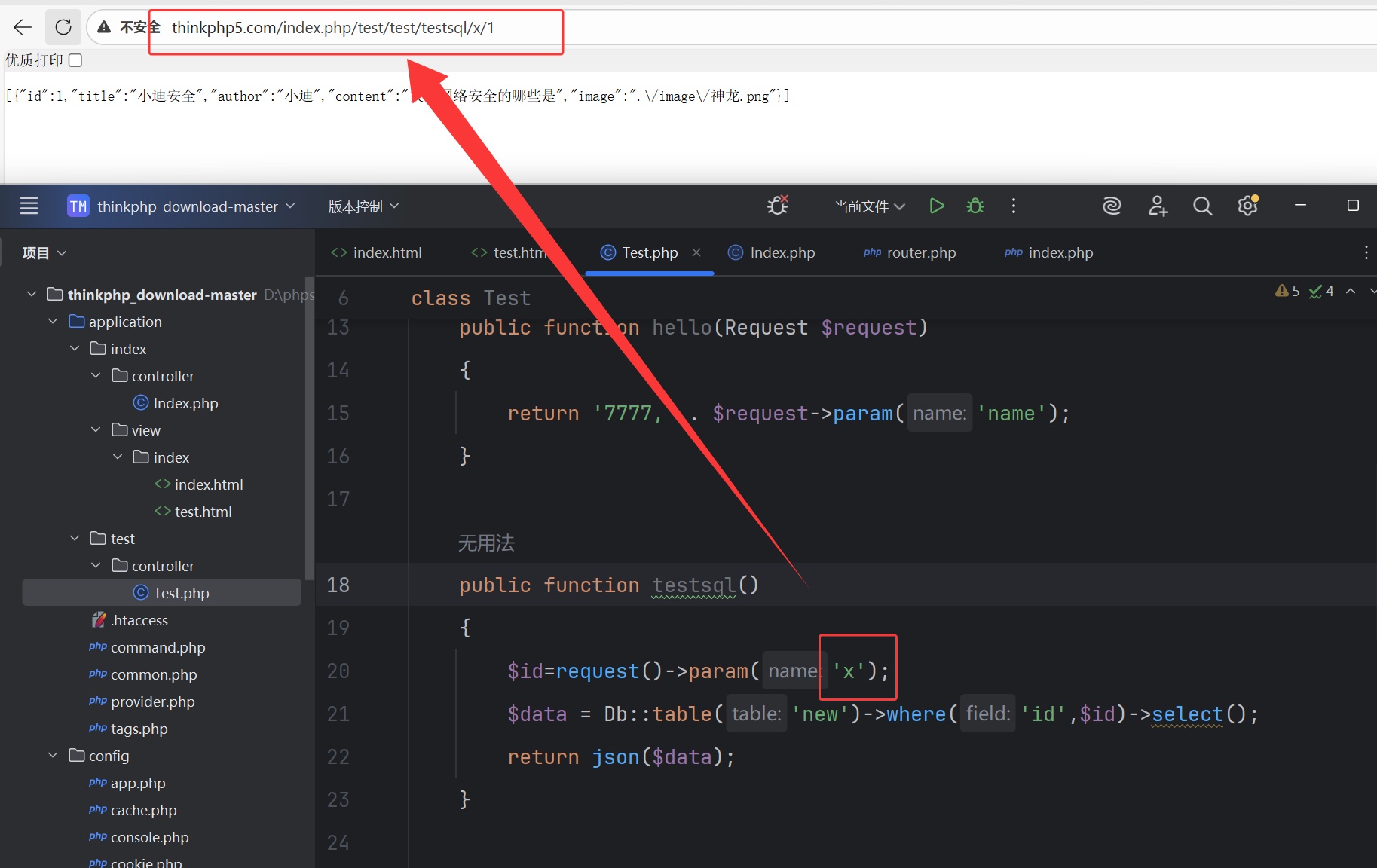Switch to test.html editor tab

509,252
